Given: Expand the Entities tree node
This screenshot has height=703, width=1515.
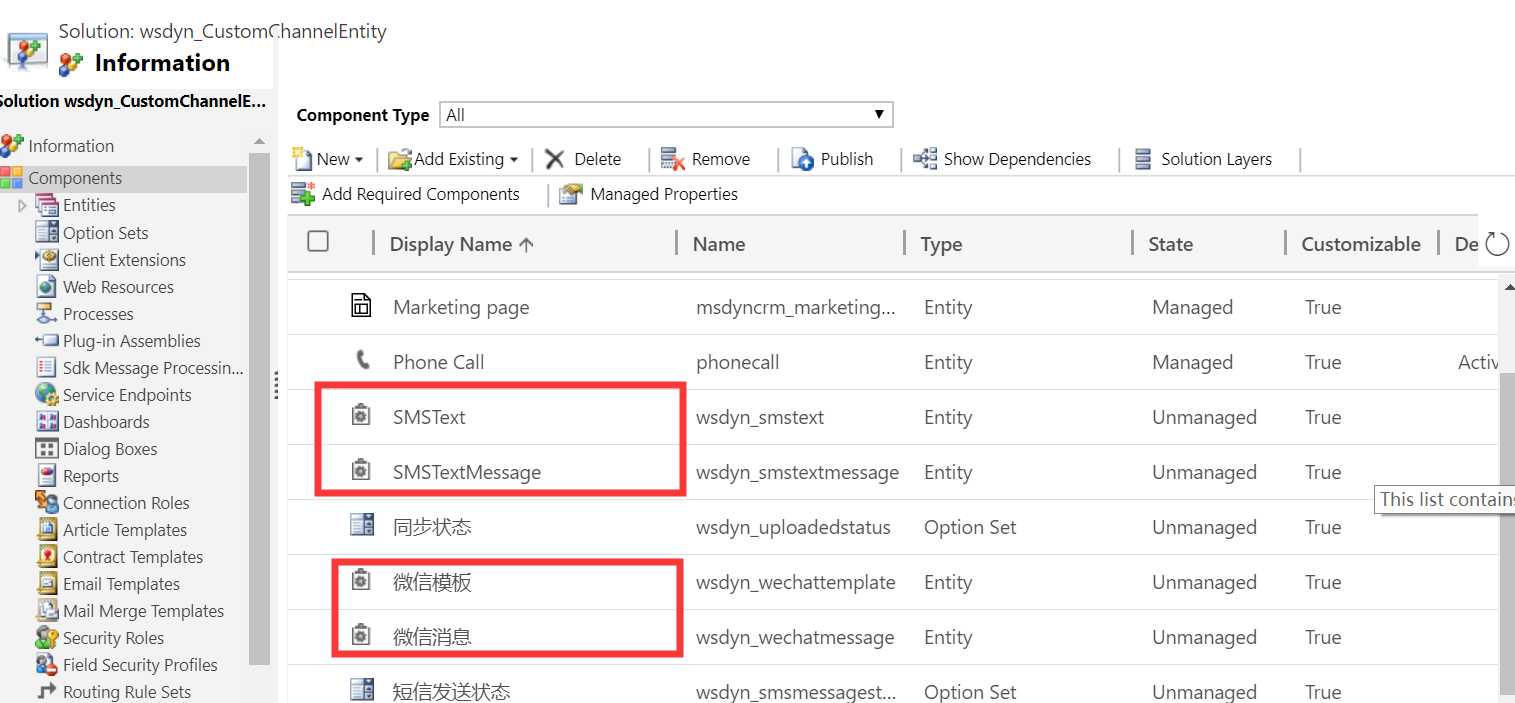Looking at the screenshot, I should pyautogui.click(x=22, y=205).
